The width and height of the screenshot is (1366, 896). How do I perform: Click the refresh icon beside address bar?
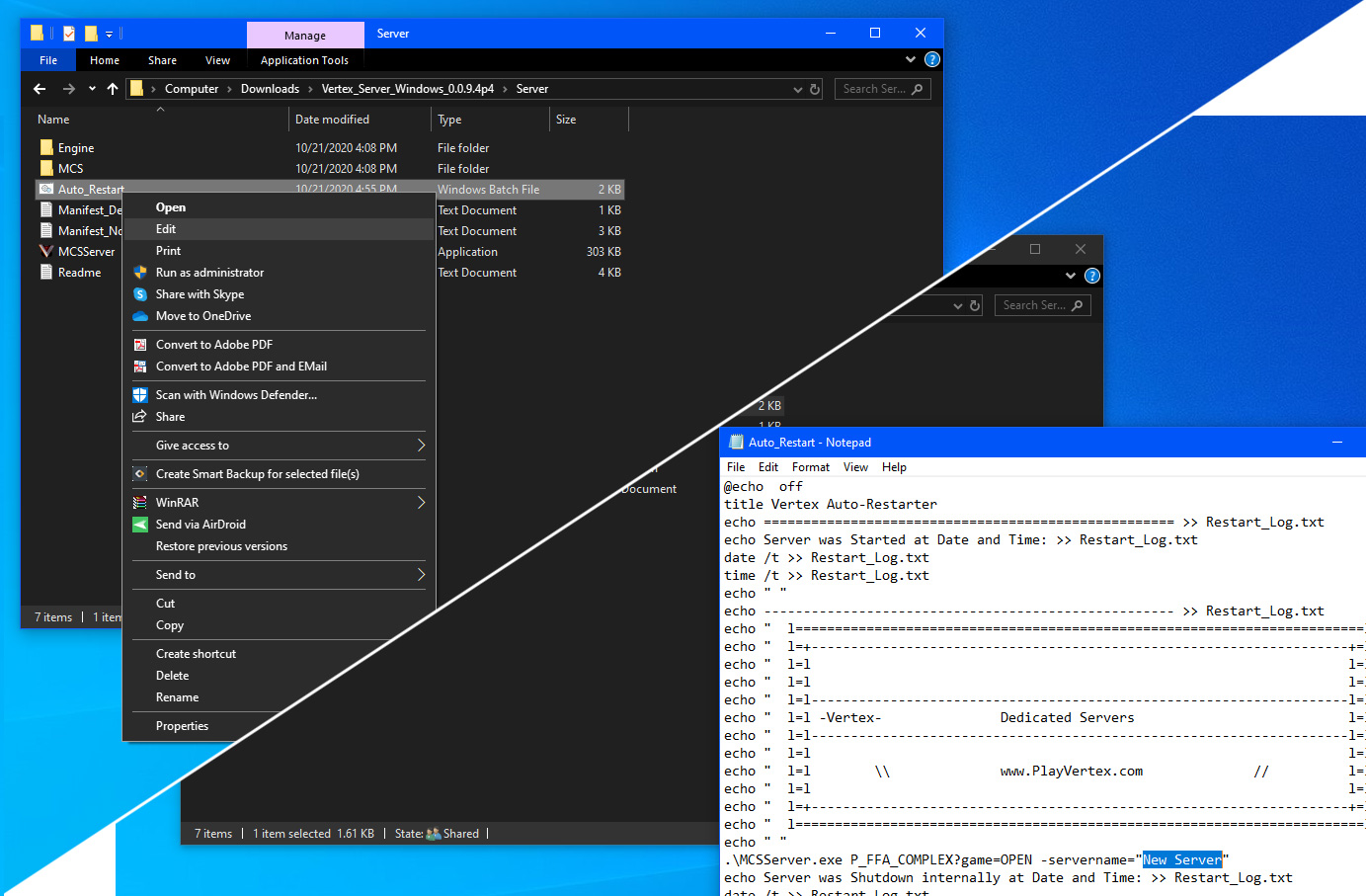(x=815, y=89)
